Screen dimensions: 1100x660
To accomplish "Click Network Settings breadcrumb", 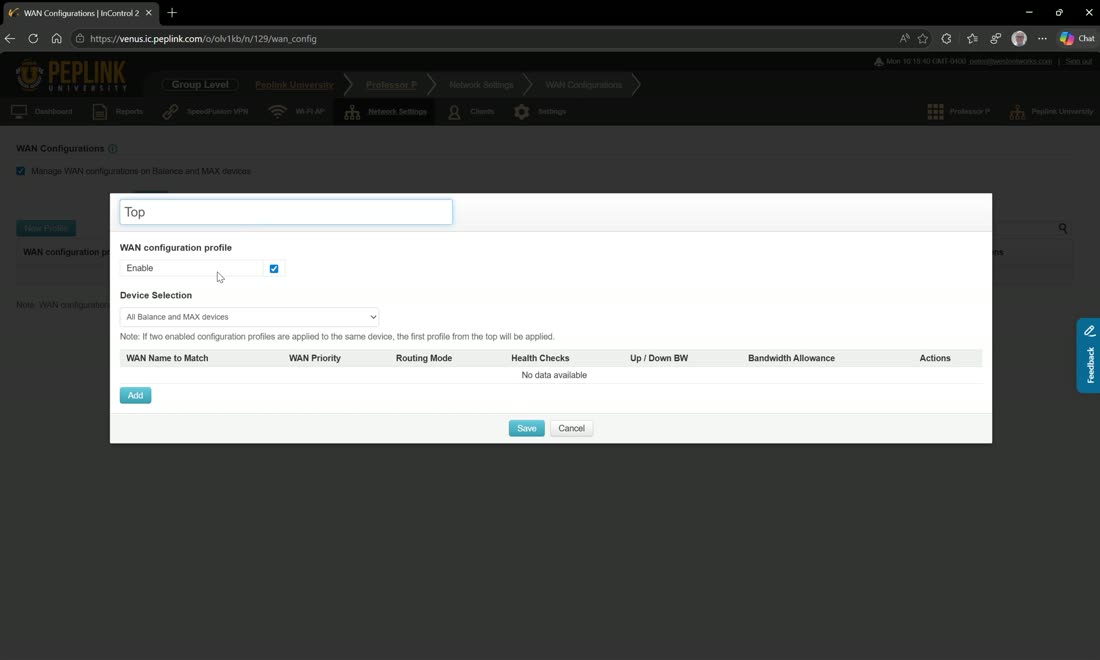I will 481,85.
